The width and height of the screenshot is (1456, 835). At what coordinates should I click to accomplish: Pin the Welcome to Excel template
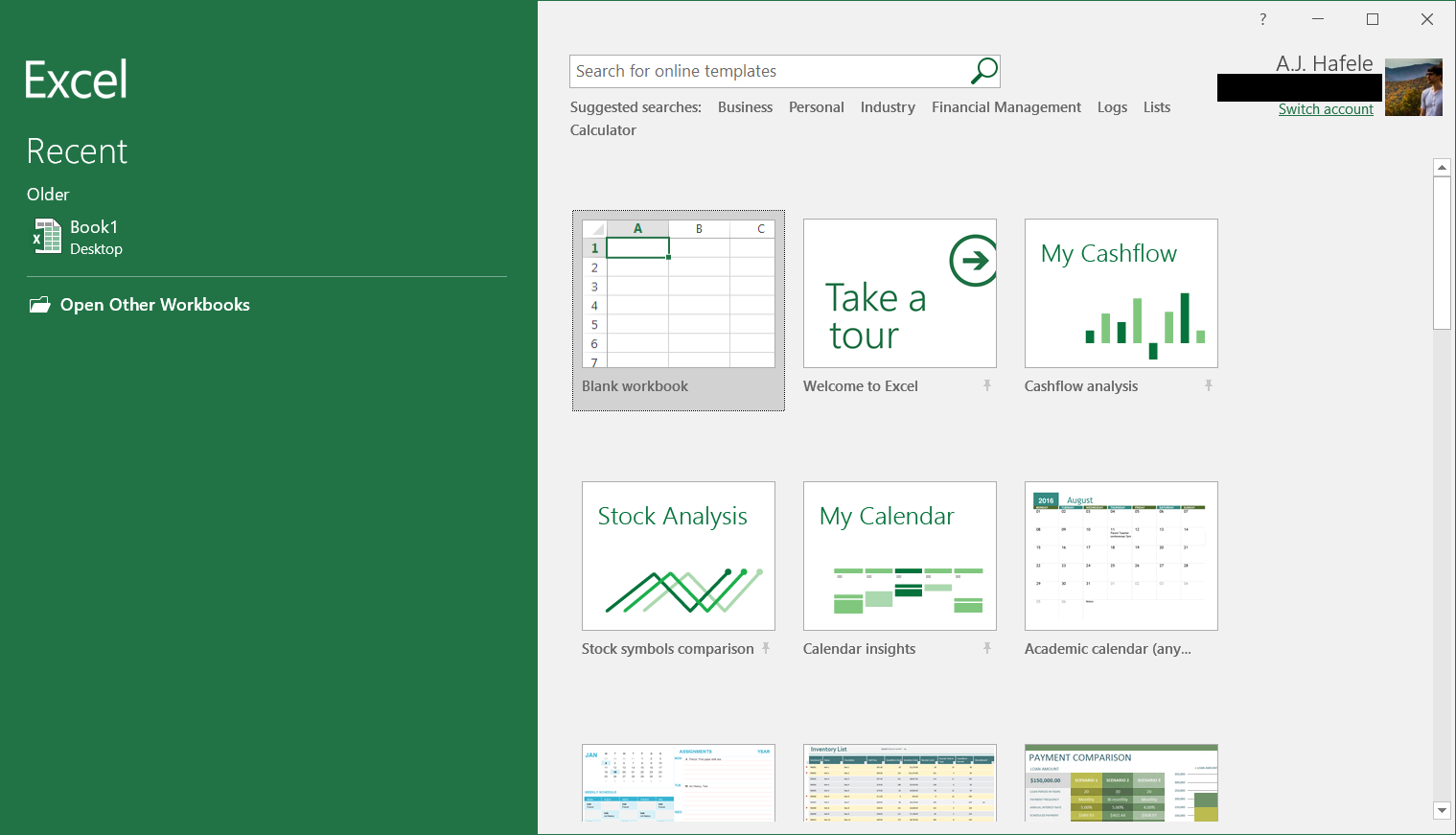tap(987, 385)
